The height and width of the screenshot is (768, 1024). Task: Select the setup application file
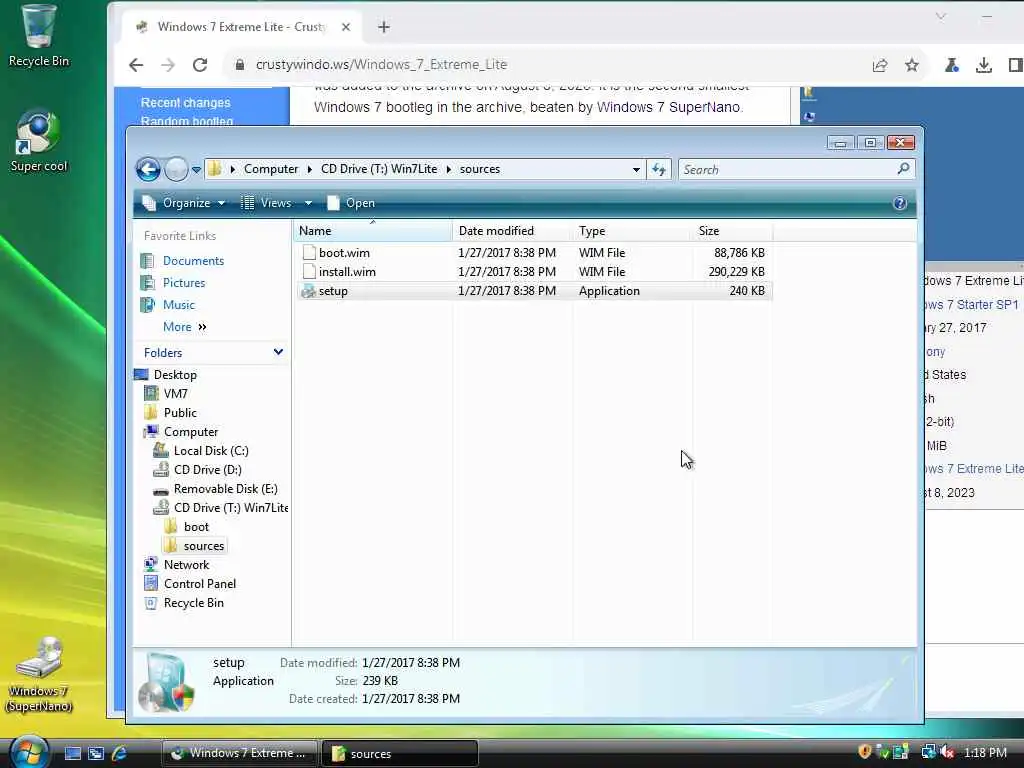(533, 291)
